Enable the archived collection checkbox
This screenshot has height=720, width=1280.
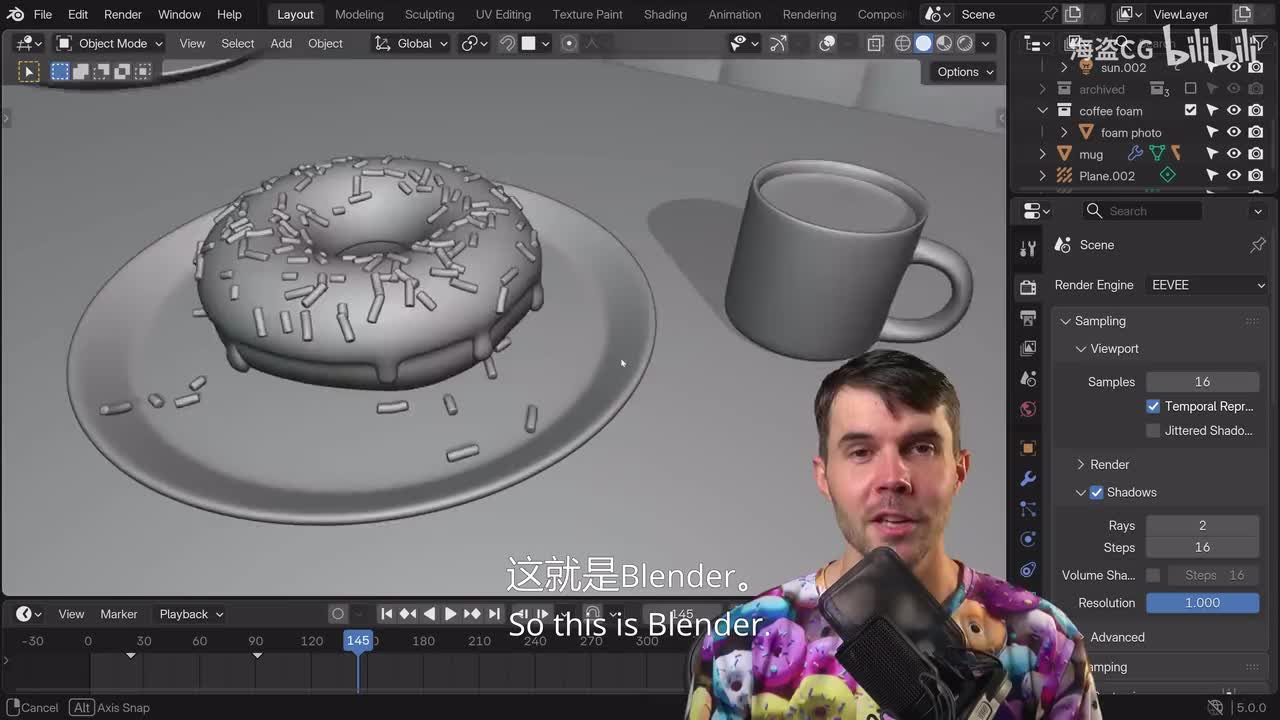1190,89
